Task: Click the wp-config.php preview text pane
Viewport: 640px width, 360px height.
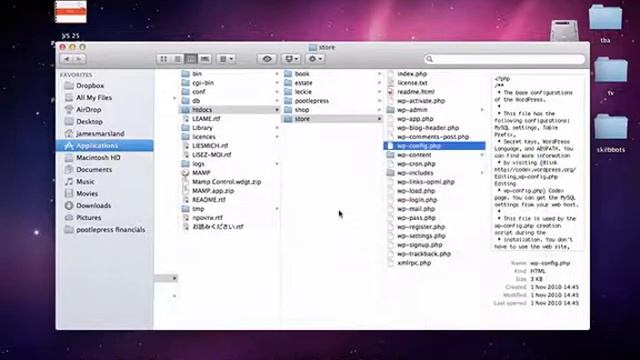Action: click(x=537, y=162)
